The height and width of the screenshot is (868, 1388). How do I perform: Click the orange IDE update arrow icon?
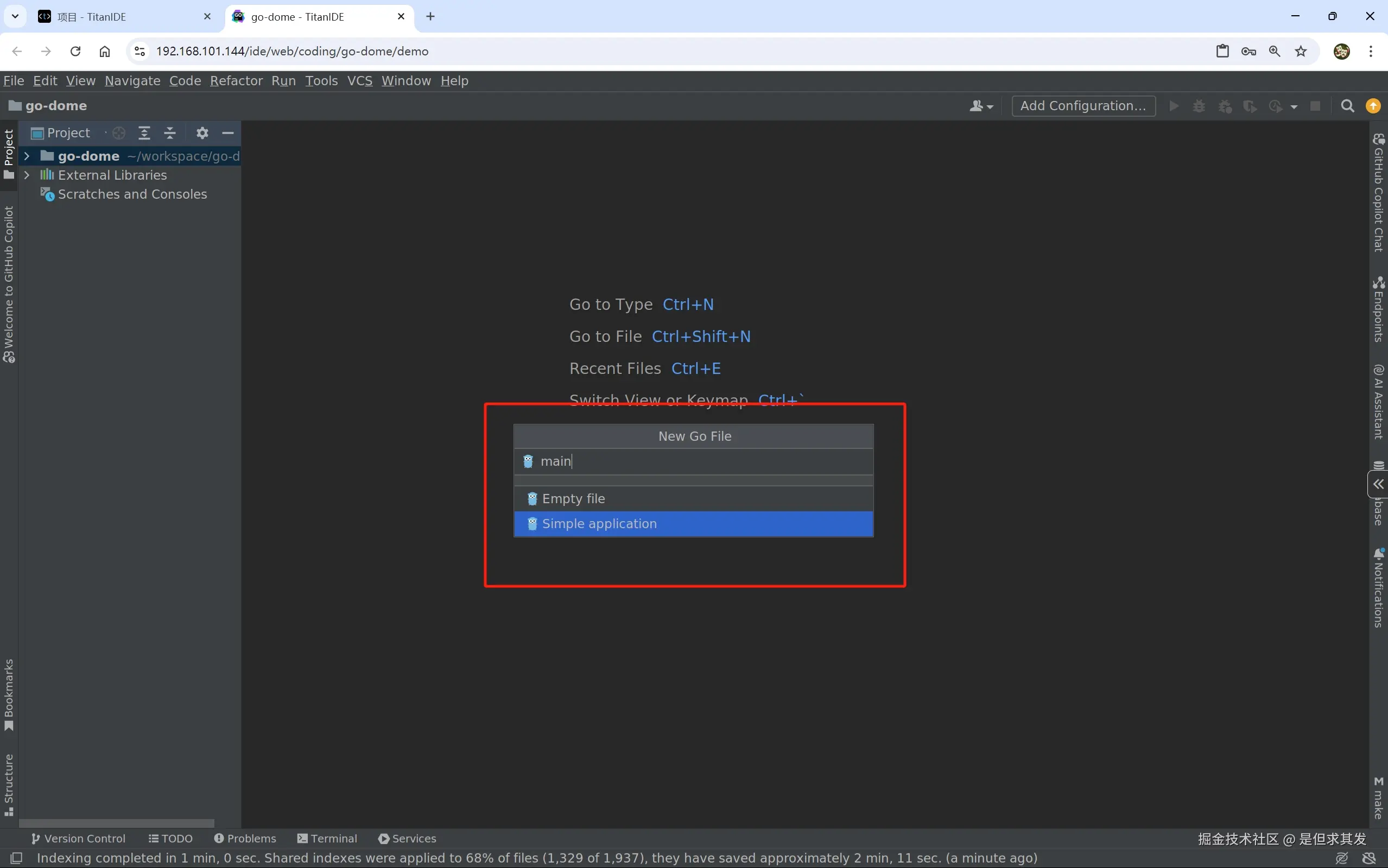click(x=1373, y=106)
